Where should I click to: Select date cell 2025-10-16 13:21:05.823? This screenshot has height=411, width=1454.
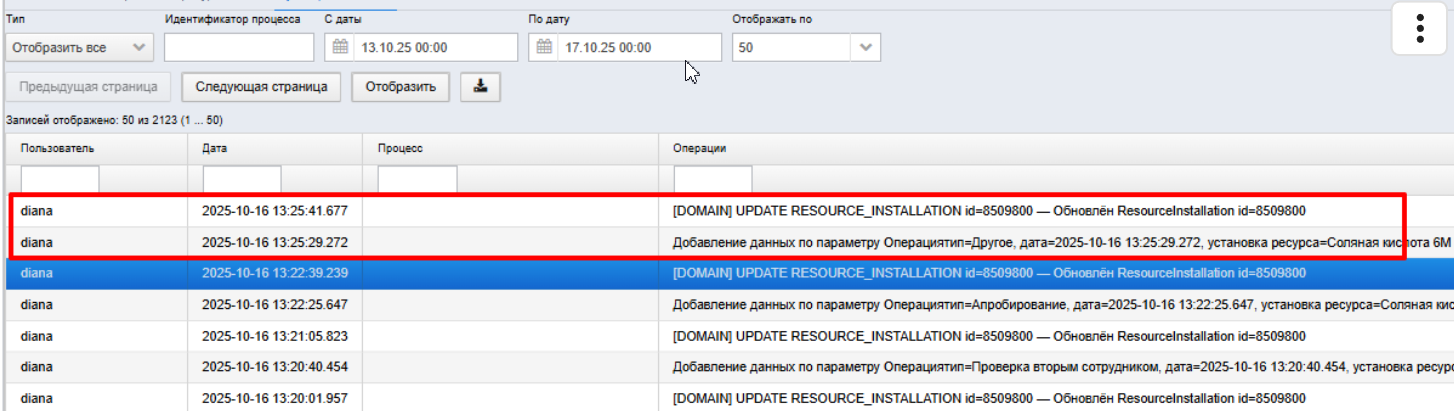pos(275,336)
